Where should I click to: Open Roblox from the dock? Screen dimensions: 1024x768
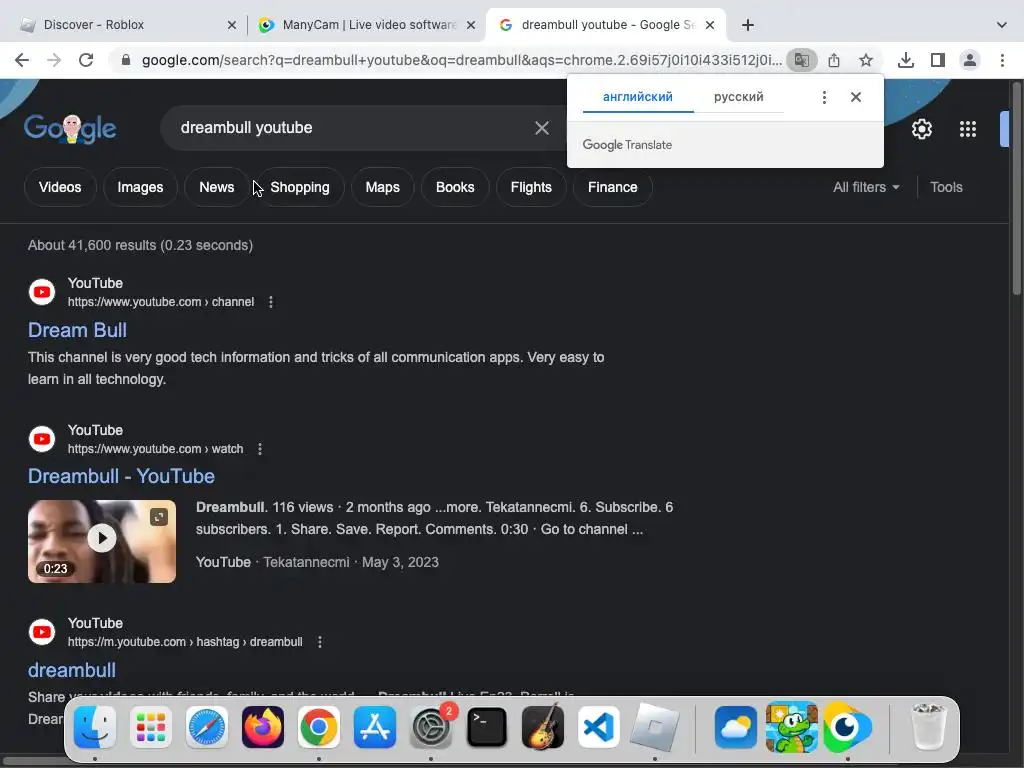(655, 727)
